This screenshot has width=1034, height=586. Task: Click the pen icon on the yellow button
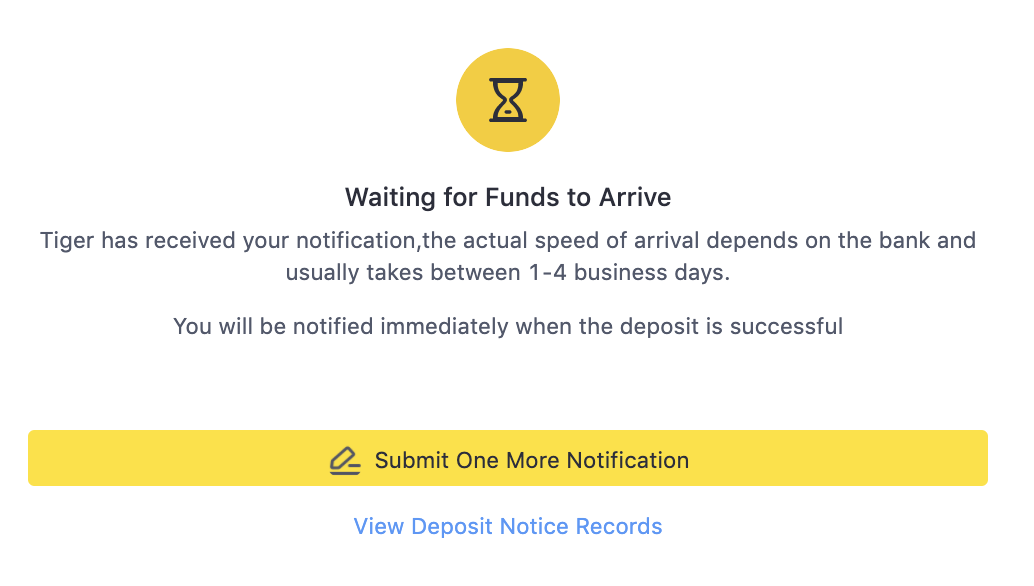[x=345, y=461]
